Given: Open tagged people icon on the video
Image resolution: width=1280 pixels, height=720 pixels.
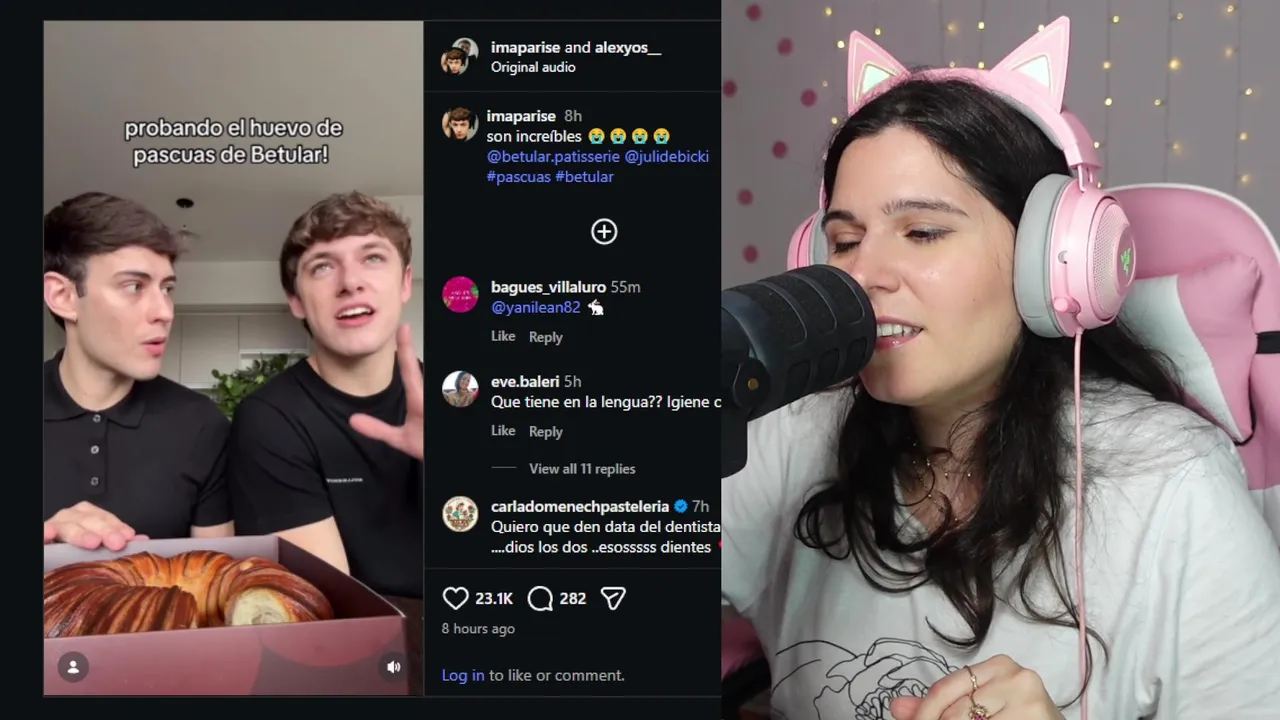Looking at the screenshot, I should 72,667.
